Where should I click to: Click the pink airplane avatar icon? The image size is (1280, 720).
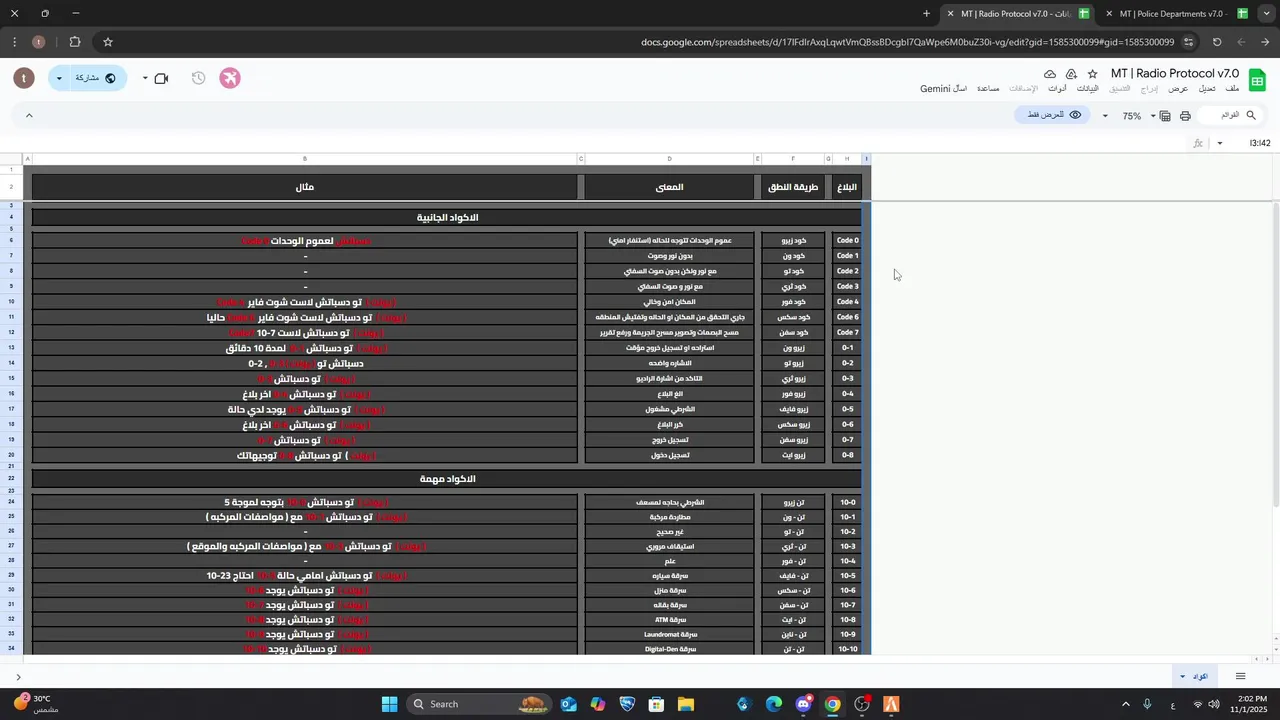(x=230, y=78)
